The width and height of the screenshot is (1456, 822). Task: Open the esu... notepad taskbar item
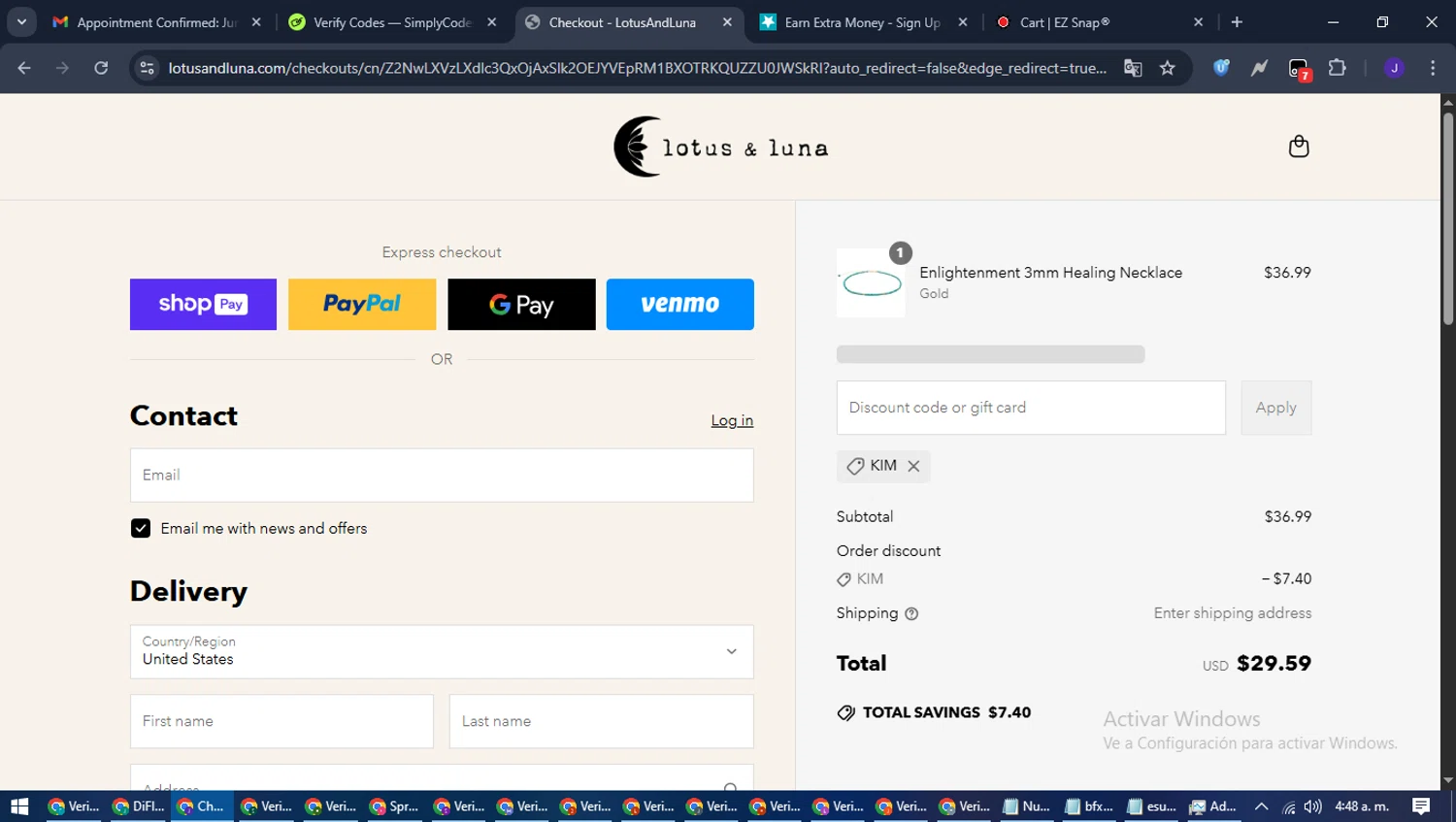click(x=1151, y=806)
